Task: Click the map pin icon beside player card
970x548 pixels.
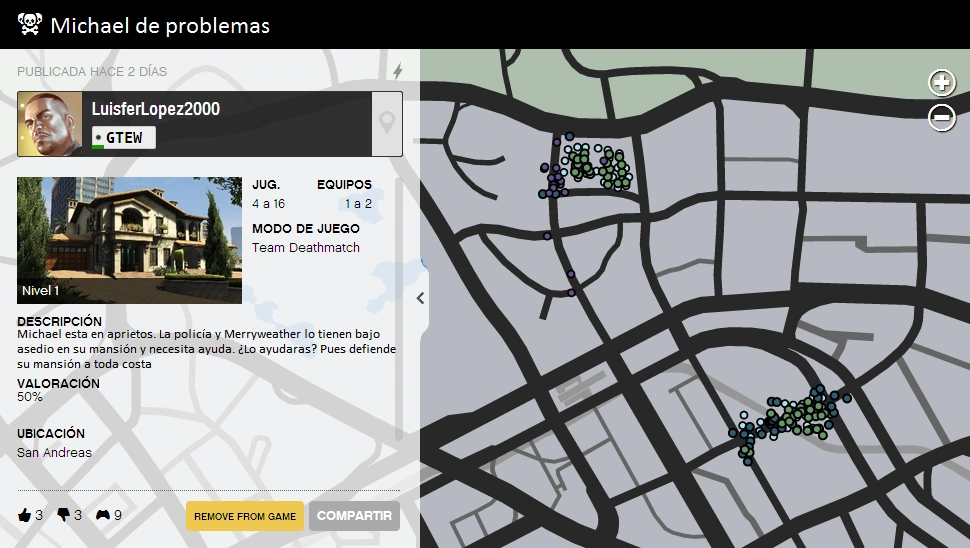Action: [387, 124]
